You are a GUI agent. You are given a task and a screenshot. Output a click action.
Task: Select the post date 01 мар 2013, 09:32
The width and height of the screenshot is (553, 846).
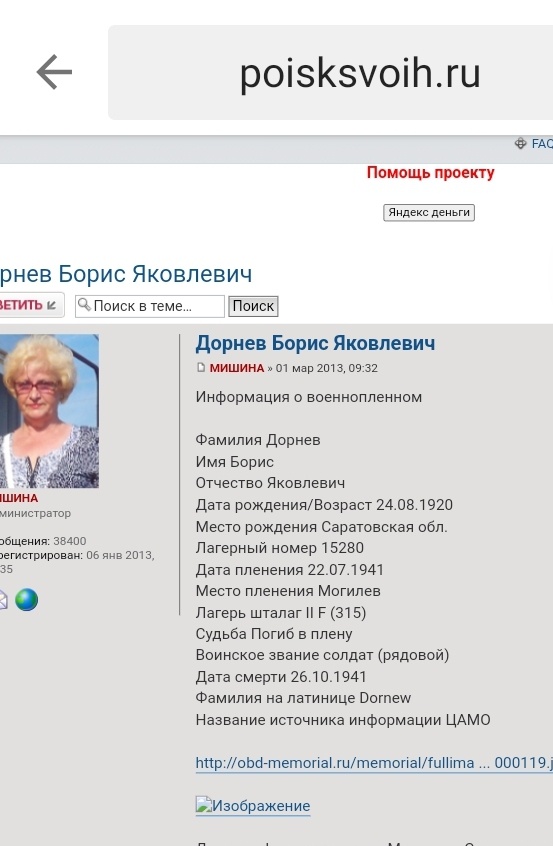[x=326, y=368]
